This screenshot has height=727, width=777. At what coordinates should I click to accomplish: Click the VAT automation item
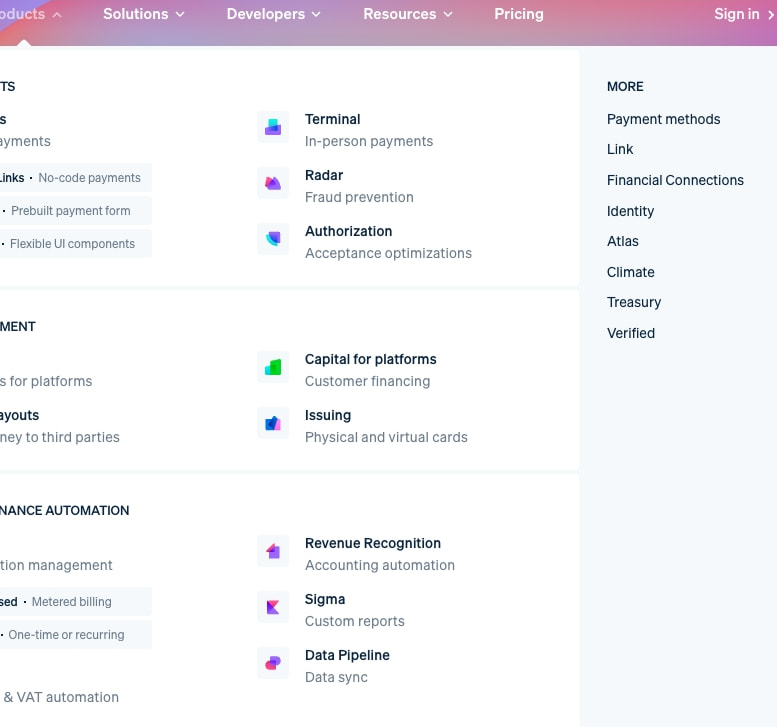click(x=59, y=697)
